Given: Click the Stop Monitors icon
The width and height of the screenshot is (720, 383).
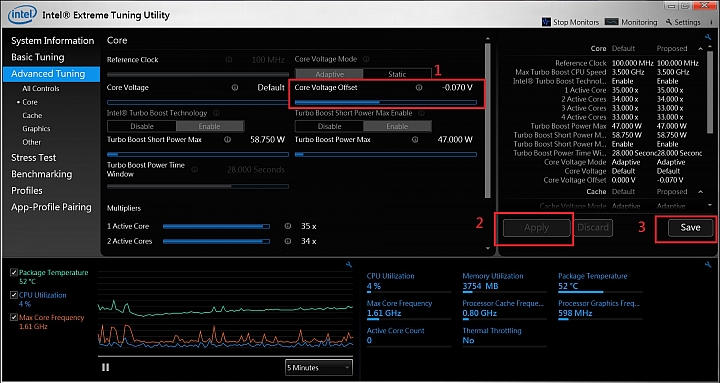Looking at the screenshot, I should coord(546,22).
